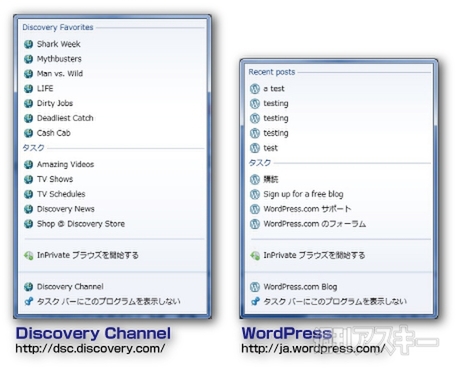
Task: Click the WordPress icon beside 購読
Action: tap(255, 179)
